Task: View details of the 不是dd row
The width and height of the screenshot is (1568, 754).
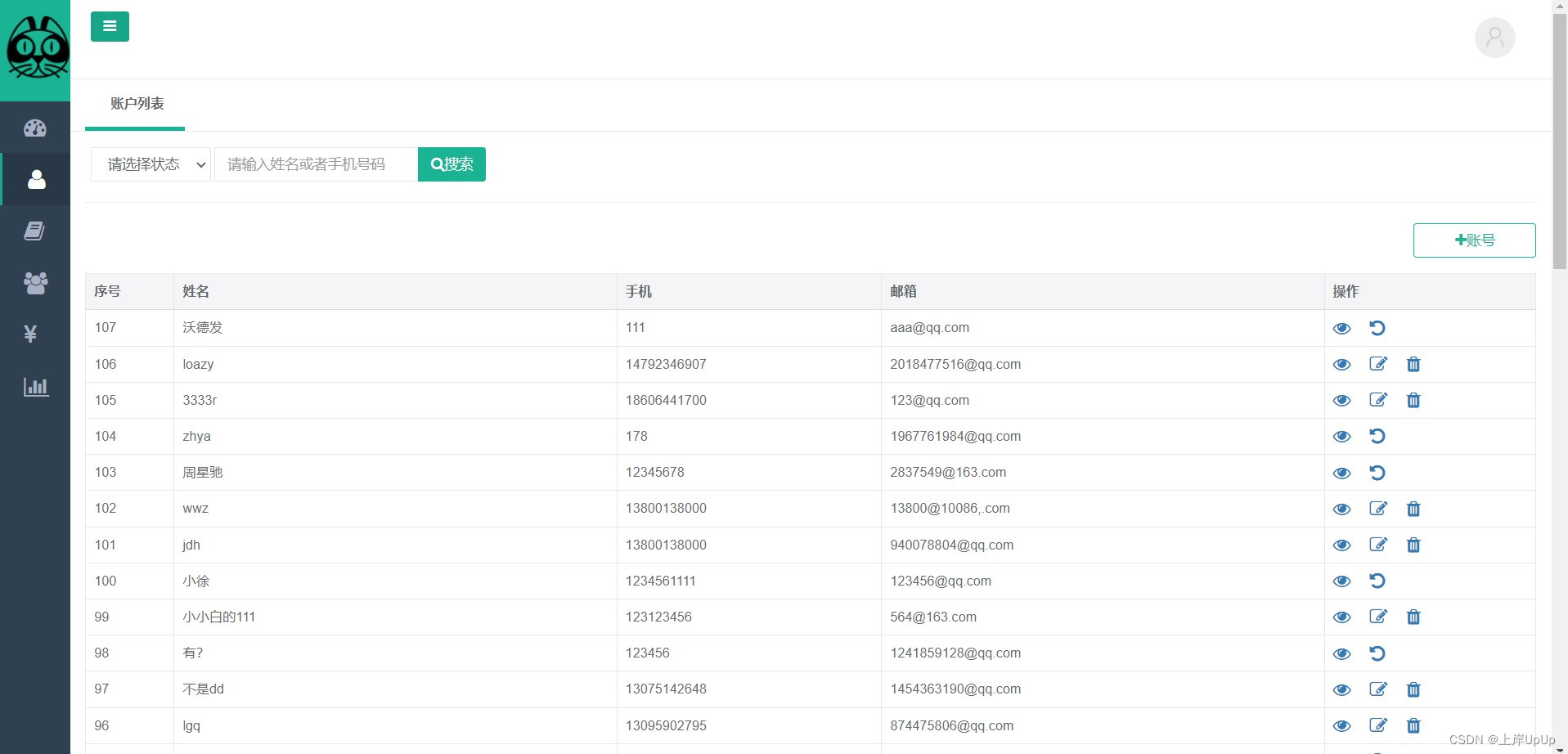Action: point(1341,689)
